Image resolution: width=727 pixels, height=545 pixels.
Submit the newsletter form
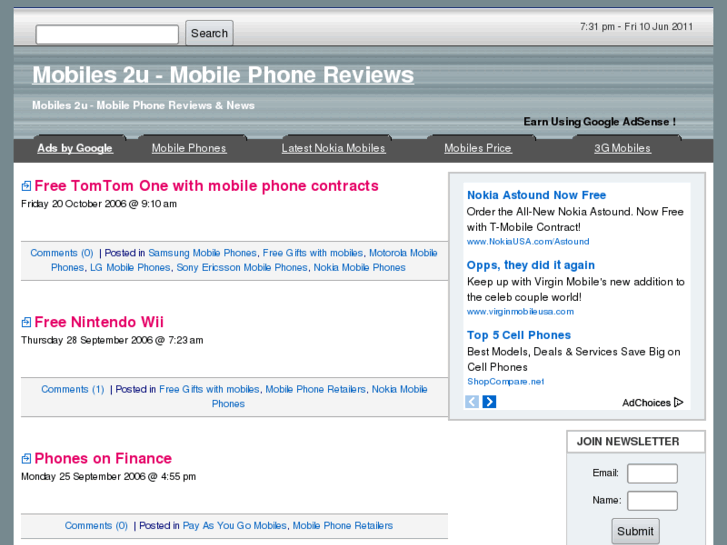635,531
